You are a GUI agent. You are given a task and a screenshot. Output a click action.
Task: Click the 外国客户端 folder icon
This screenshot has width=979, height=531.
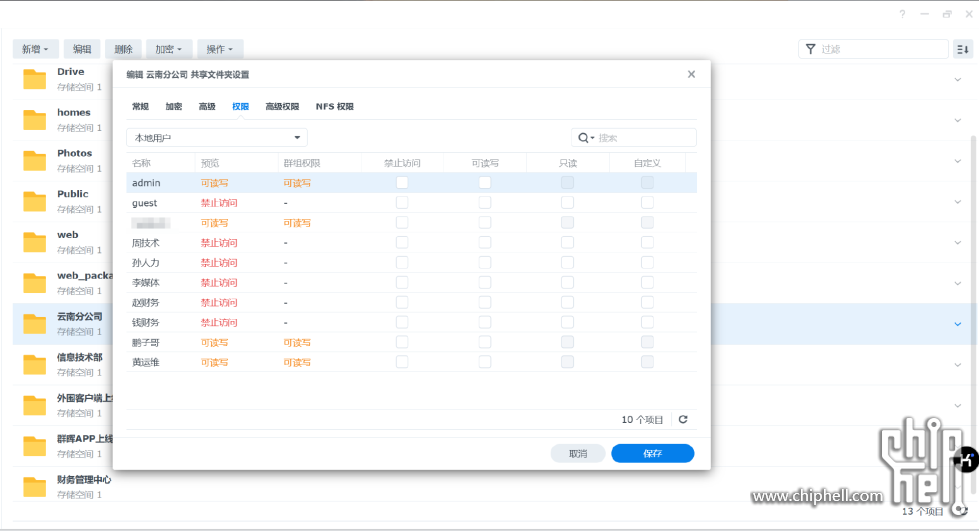[34, 405]
